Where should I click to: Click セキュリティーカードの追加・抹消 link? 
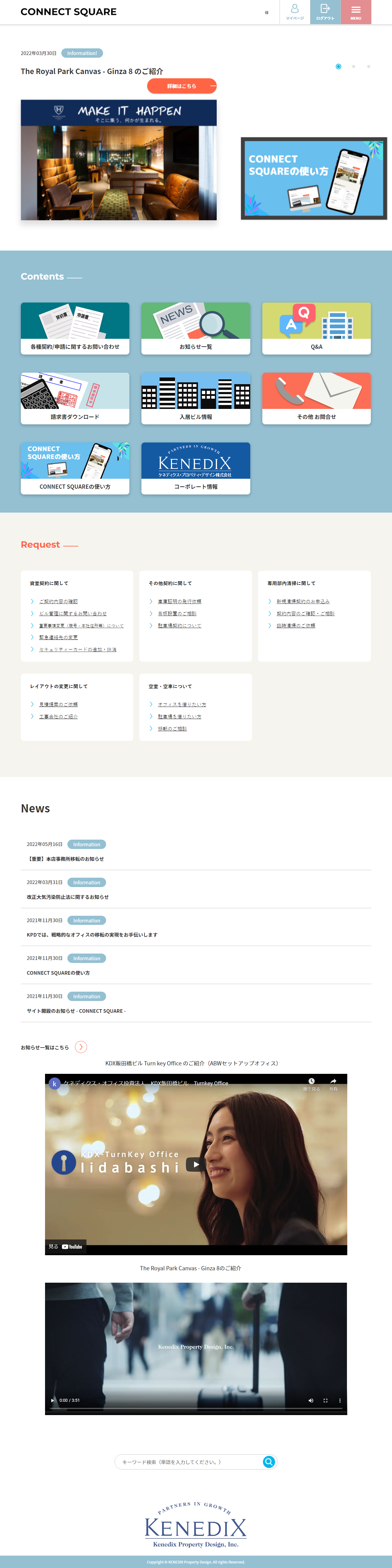(78, 650)
